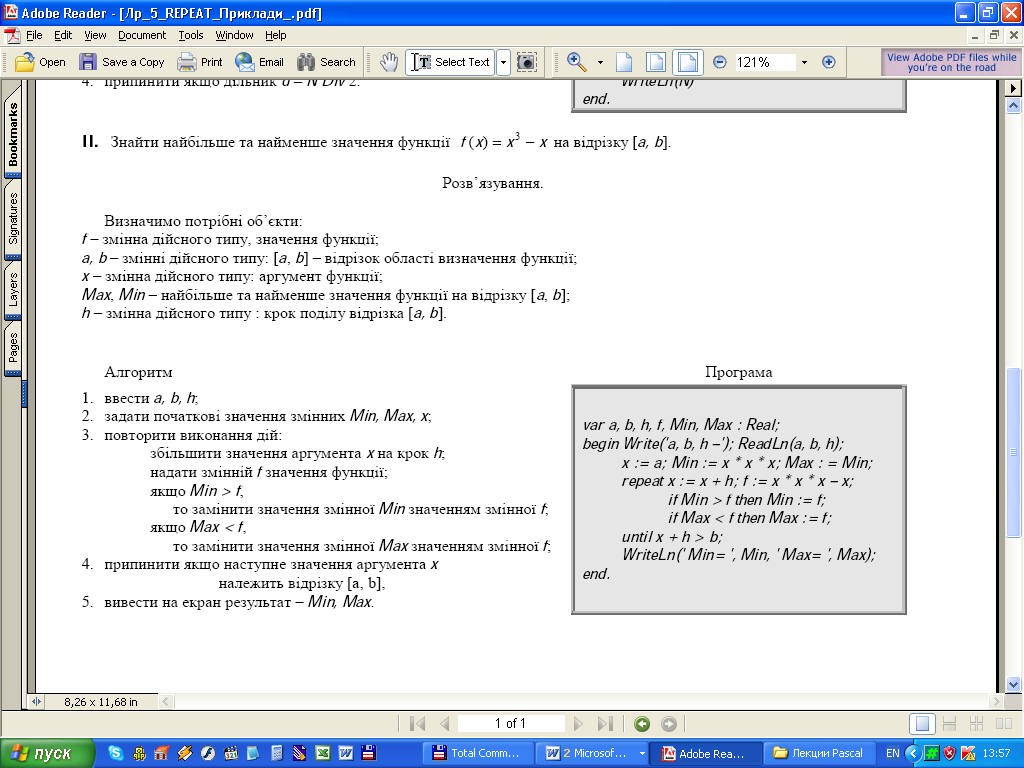The height and width of the screenshot is (768, 1024).
Task: Click the Email toolbar button
Action: (259, 62)
